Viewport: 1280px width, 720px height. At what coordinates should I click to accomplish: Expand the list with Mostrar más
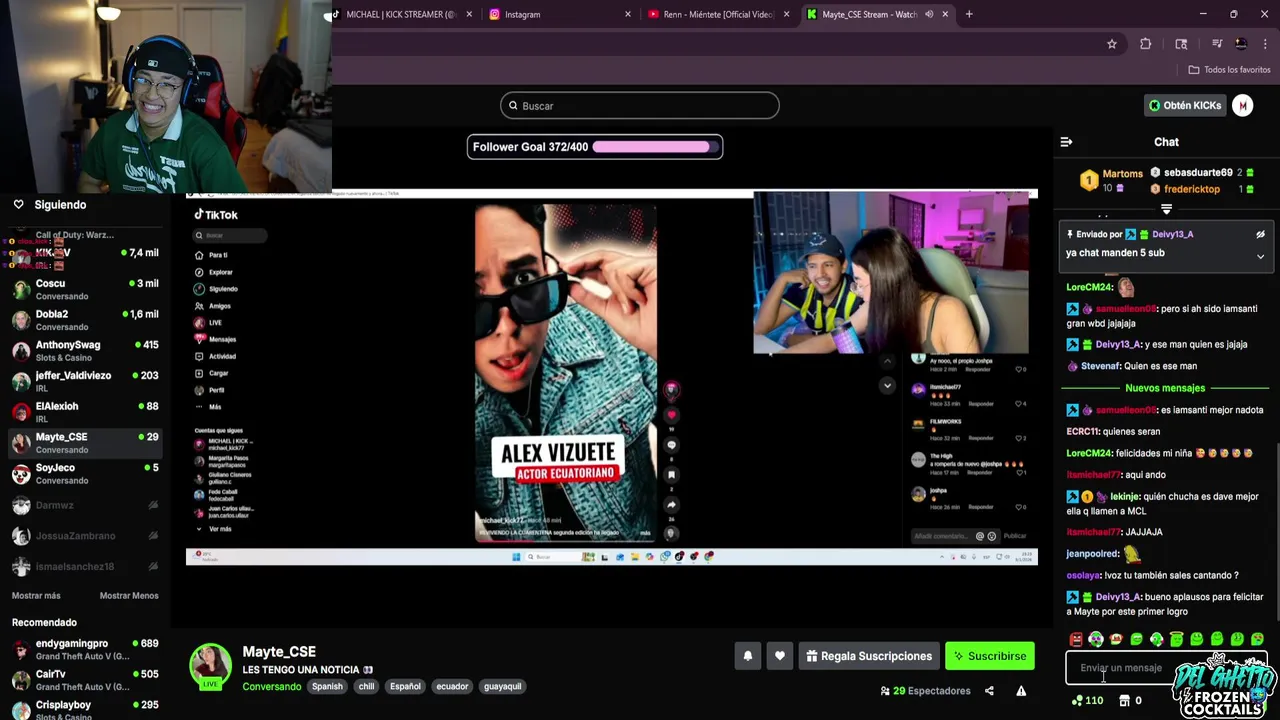pyautogui.click(x=36, y=596)
